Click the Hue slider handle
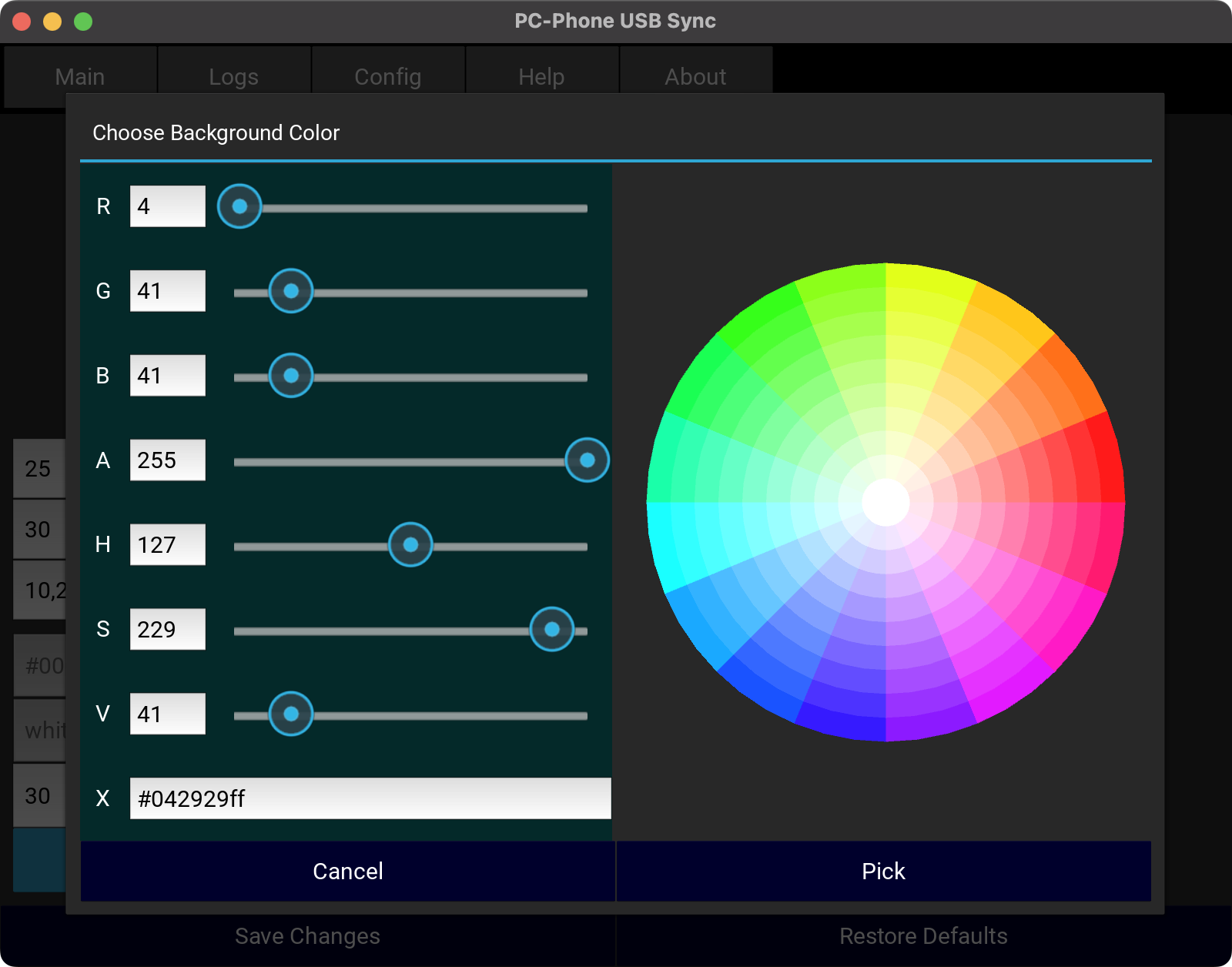Viewport: 1232px width, 967px height. point(410,545)
